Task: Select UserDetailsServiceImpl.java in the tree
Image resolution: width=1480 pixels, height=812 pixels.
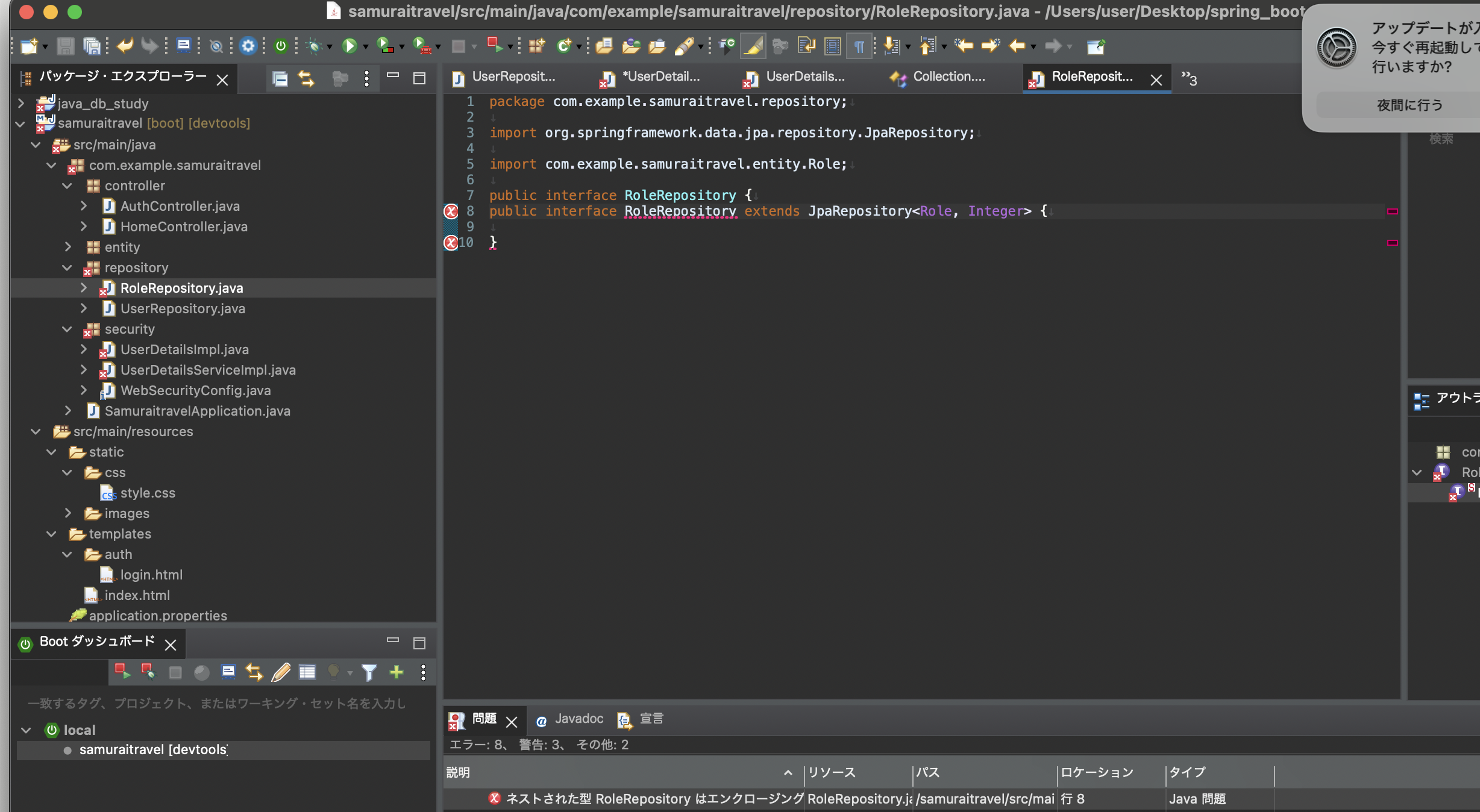Action: [208, 370]
